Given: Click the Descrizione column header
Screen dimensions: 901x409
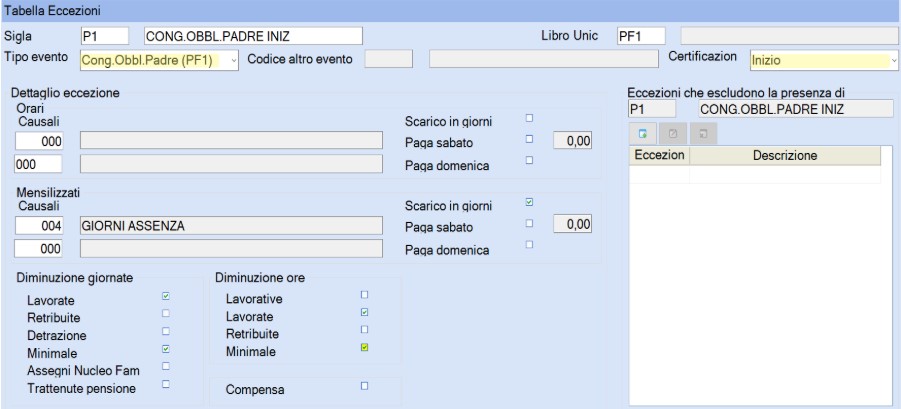Looking at the screenshot, I should pyautogui.click(x=786, y=156).
